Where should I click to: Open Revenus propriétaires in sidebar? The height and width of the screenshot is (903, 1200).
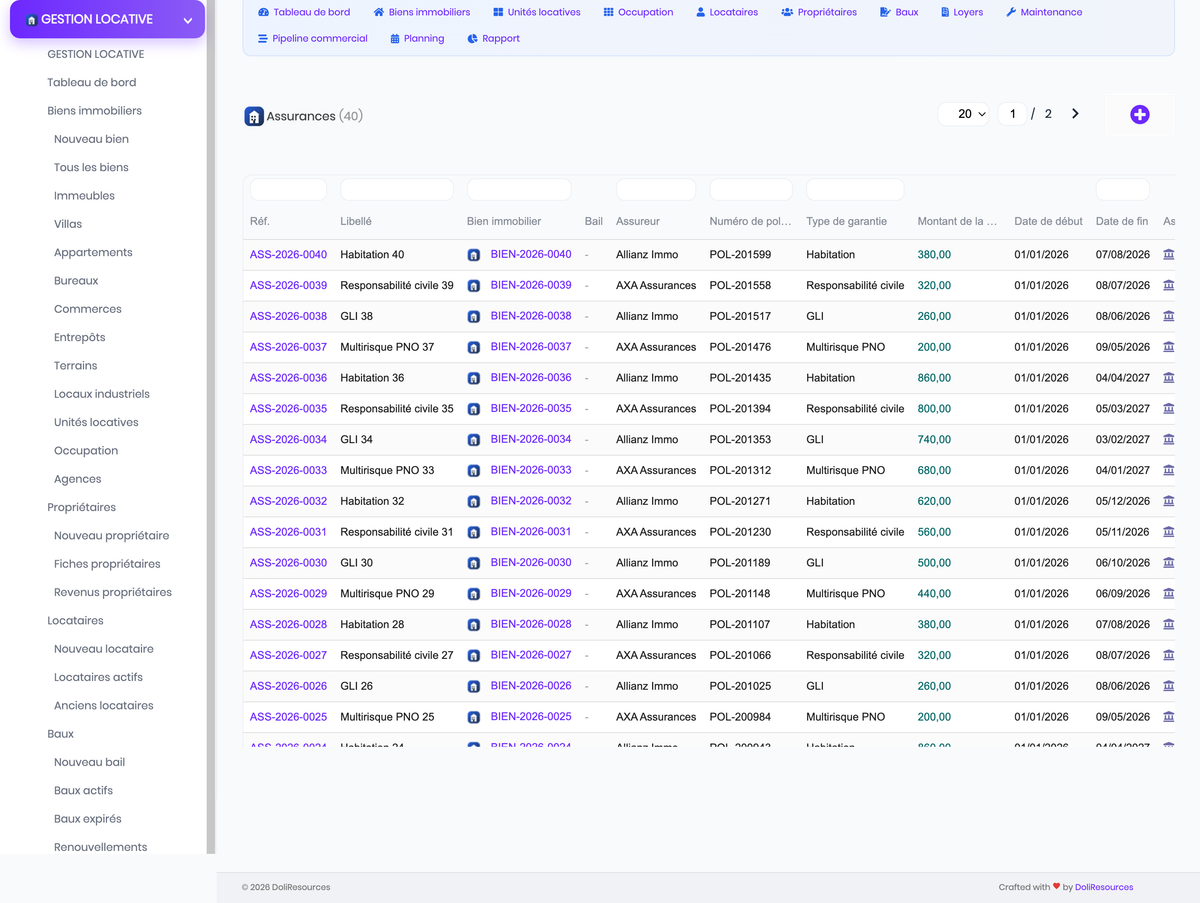coord(113,592)
